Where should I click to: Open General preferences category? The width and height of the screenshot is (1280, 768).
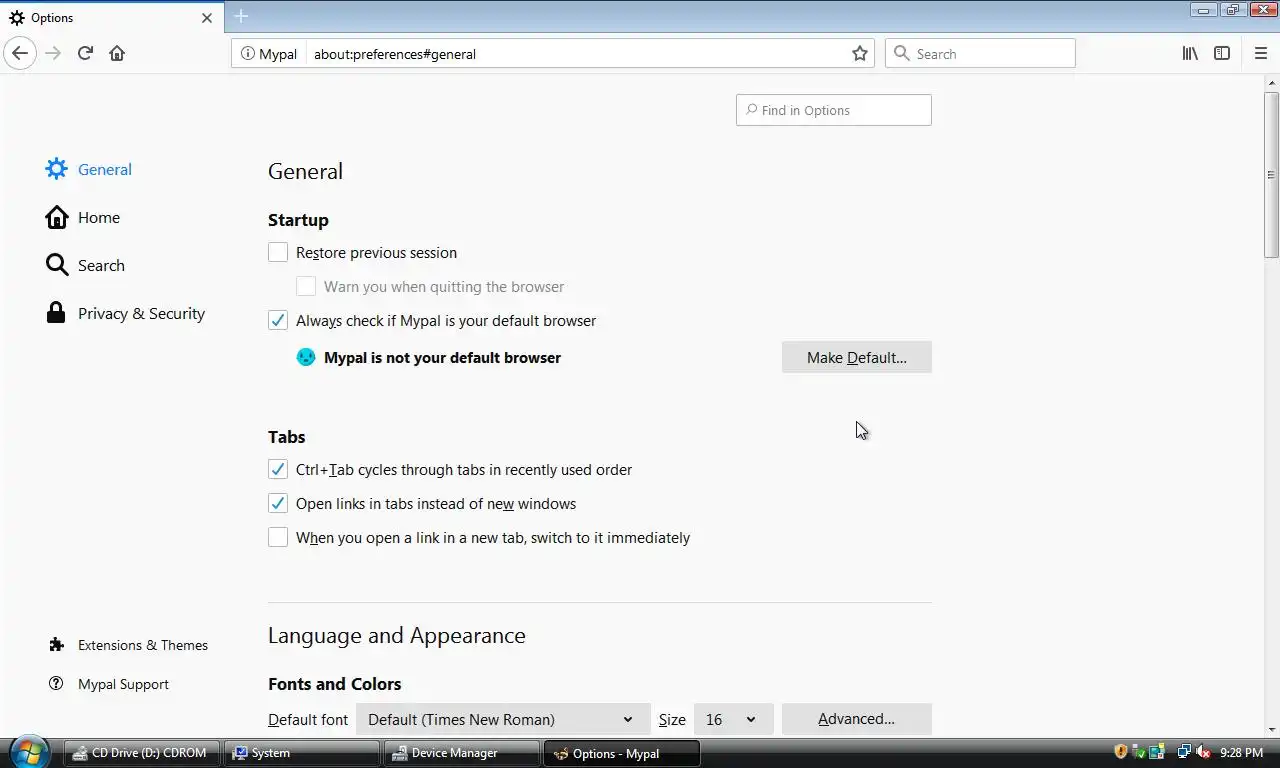89,169
